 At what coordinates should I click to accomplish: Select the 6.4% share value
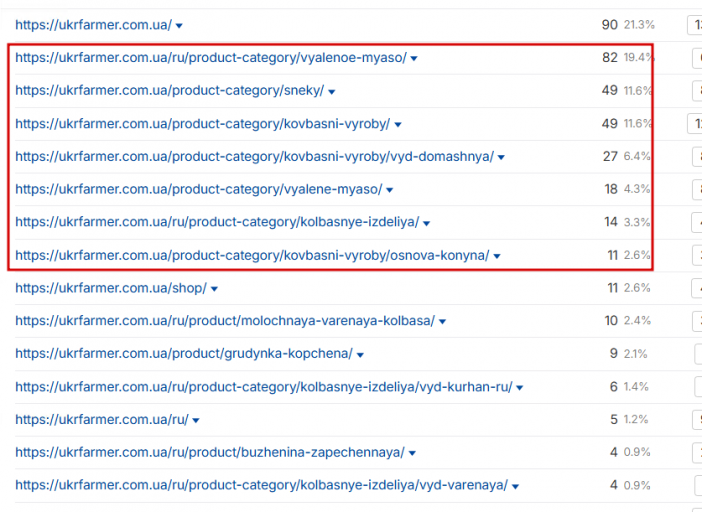pyautogui.click(x=637, y=157)
